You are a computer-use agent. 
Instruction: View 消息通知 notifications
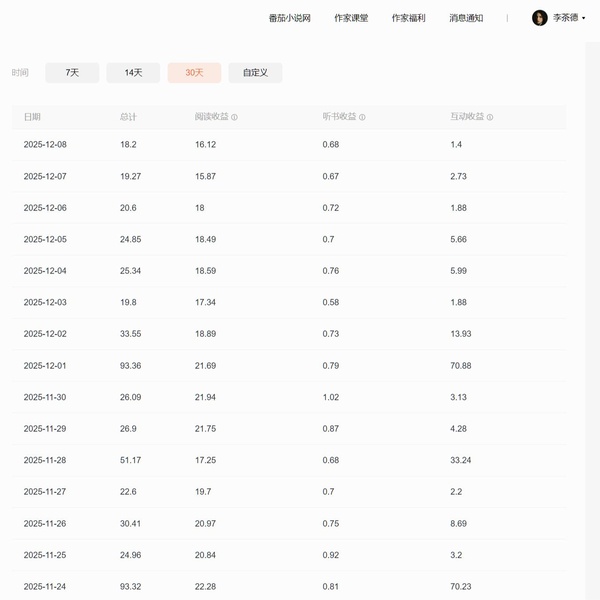[466, 18]
